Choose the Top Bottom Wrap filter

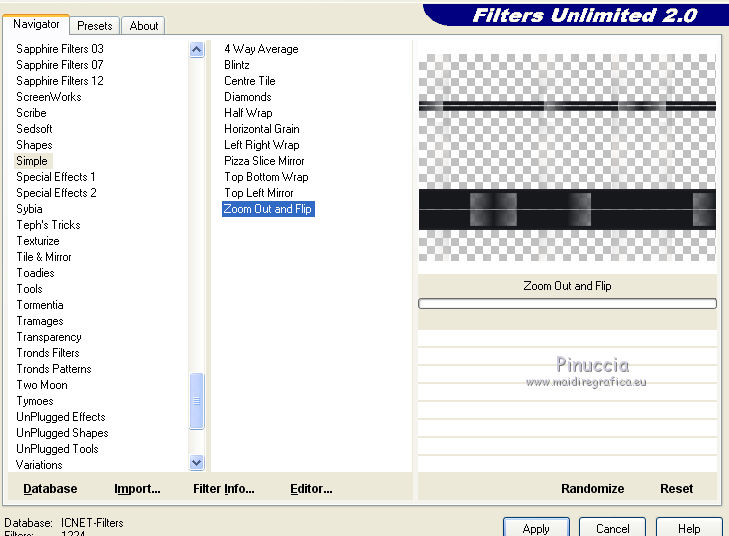[266, 177]
